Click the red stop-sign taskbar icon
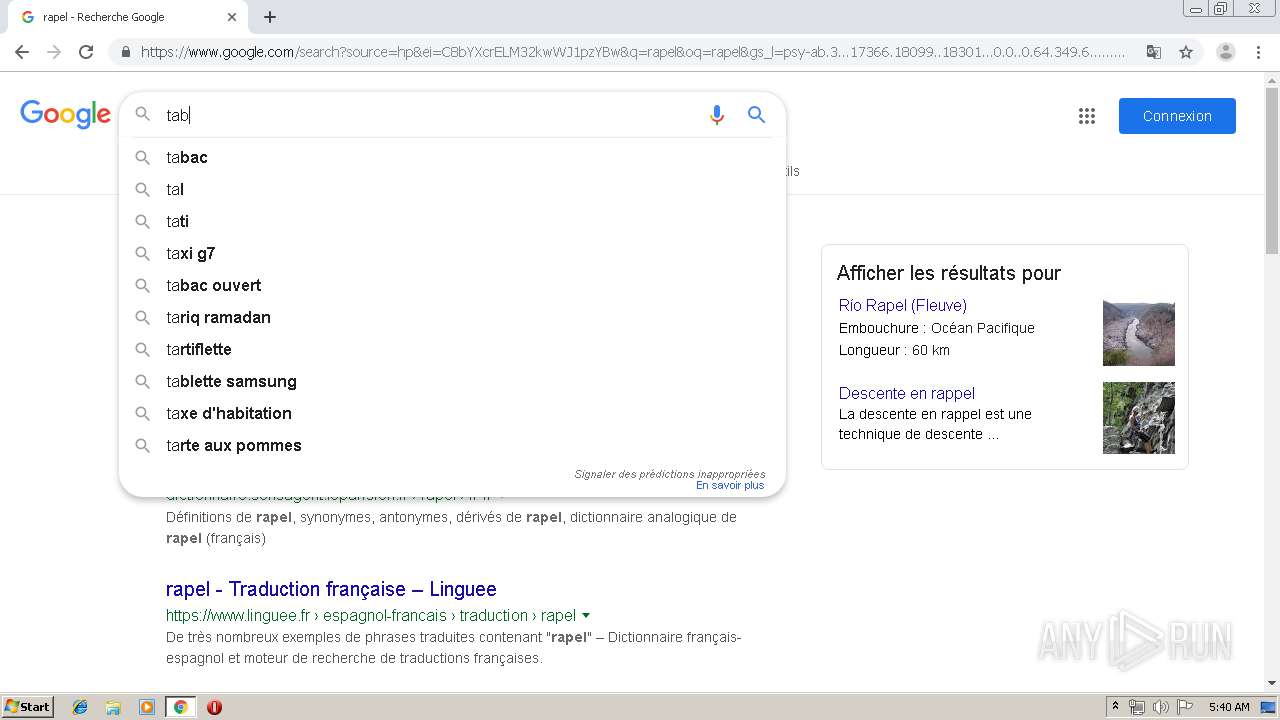Screen dimensions: 1280x720 214,707
